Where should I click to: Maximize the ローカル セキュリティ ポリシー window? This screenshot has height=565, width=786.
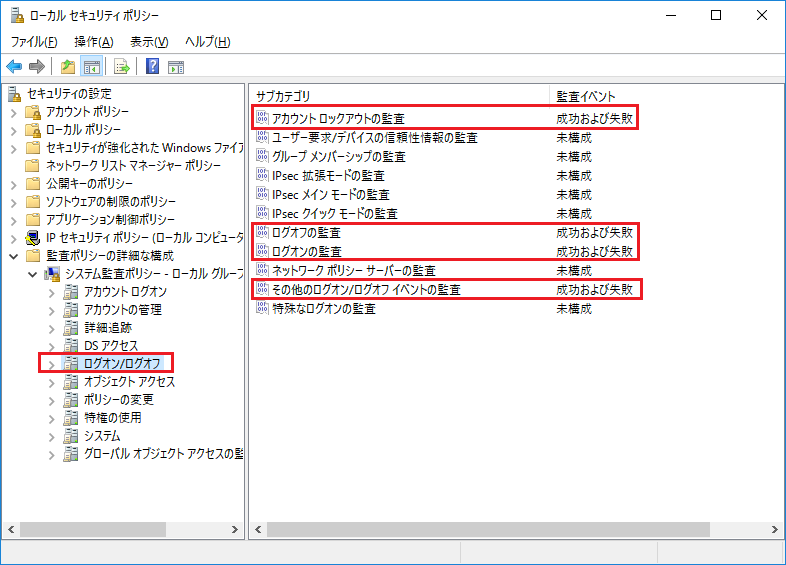716,15
